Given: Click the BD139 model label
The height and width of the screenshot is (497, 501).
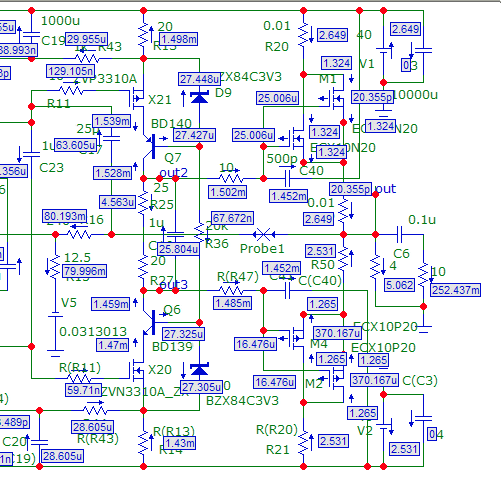Looking at the screenshot, I should (x=172, y=347).
